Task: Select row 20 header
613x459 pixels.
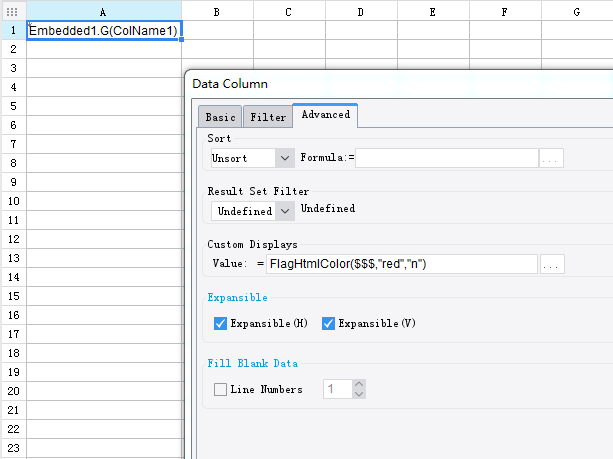Action: coord(14,391)
